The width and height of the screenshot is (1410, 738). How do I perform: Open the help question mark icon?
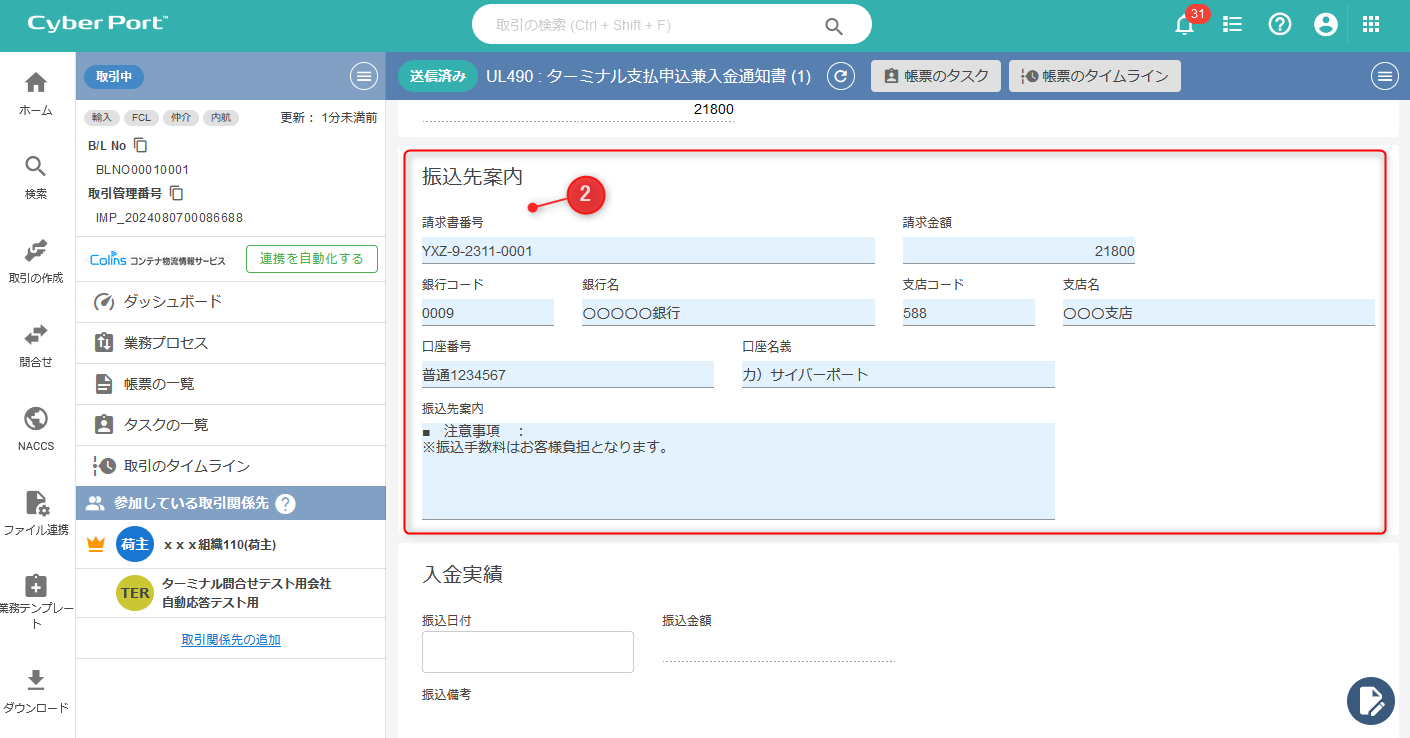(1280, 25)
